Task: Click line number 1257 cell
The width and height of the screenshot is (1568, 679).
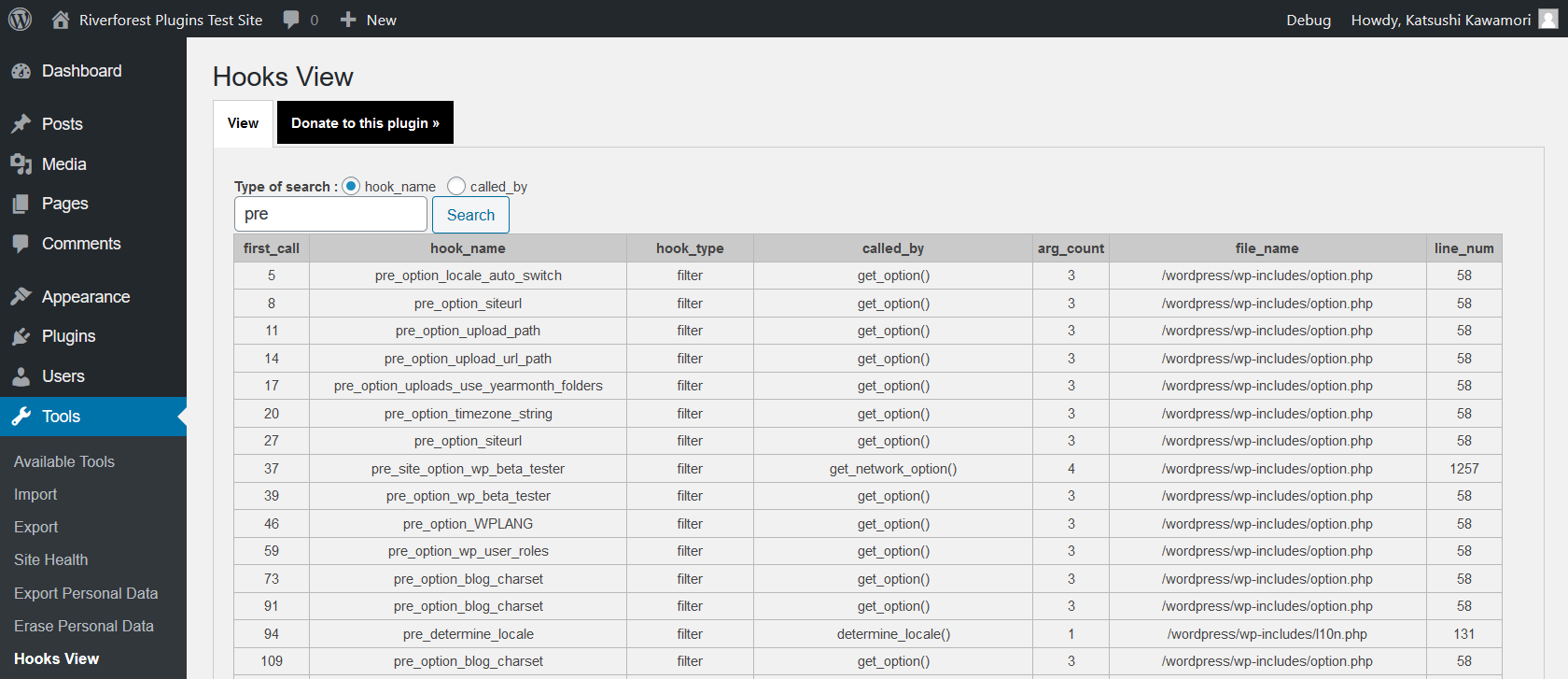Action: tap(1464, 469)
